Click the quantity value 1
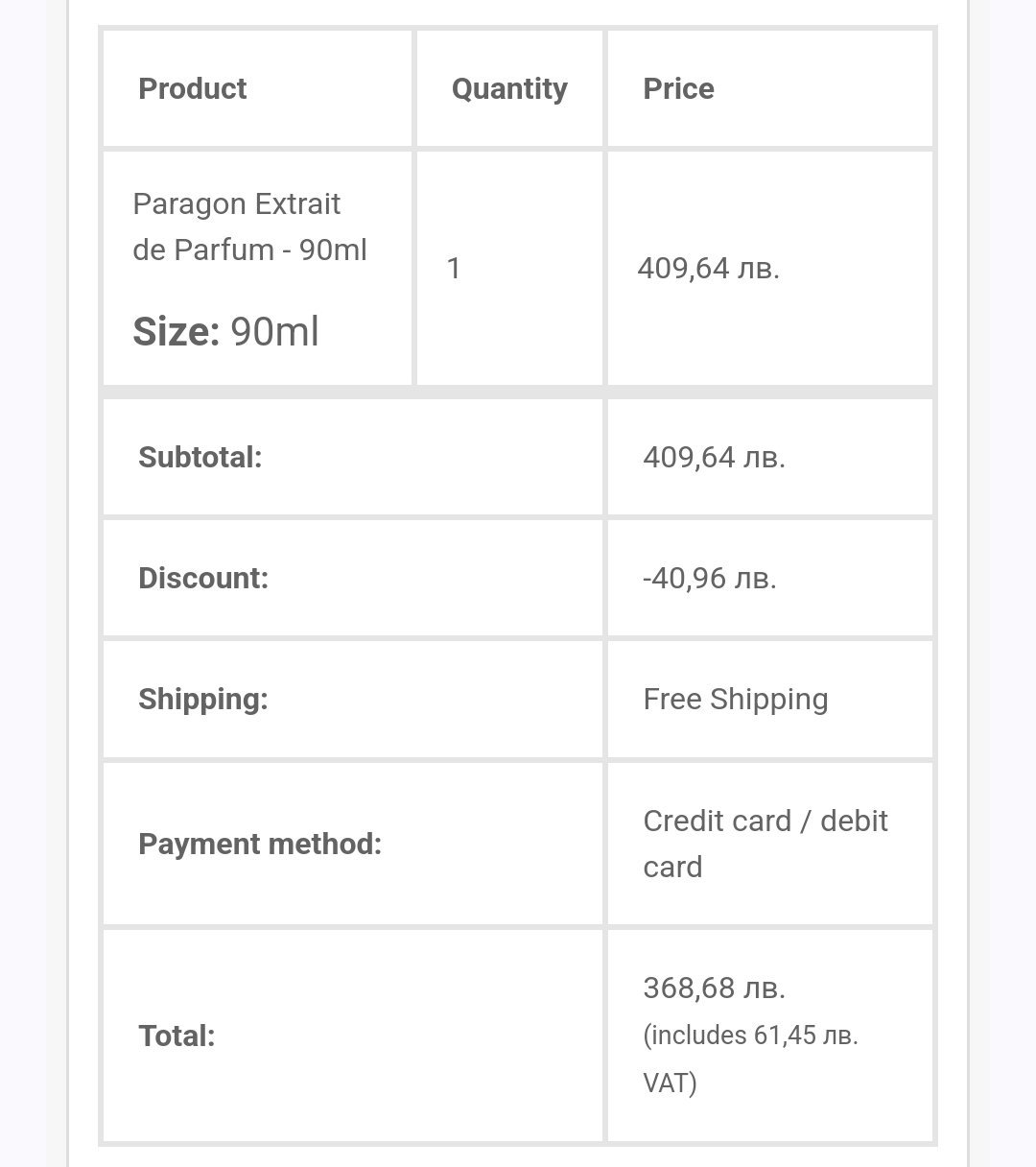This screenshot has height=1167, width=1036. tap(454, 268)
